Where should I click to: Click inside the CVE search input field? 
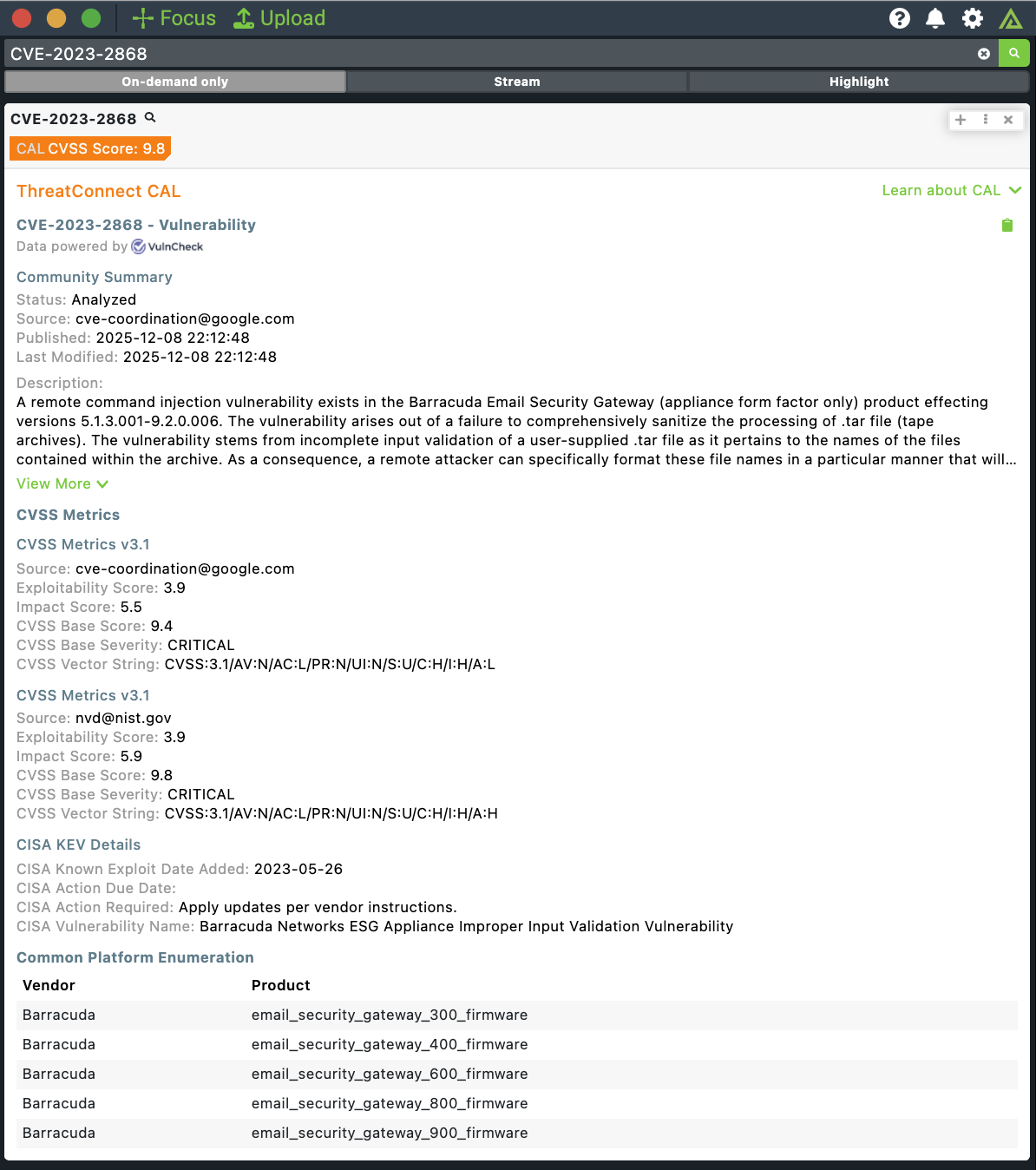click(x=434, y=53)
